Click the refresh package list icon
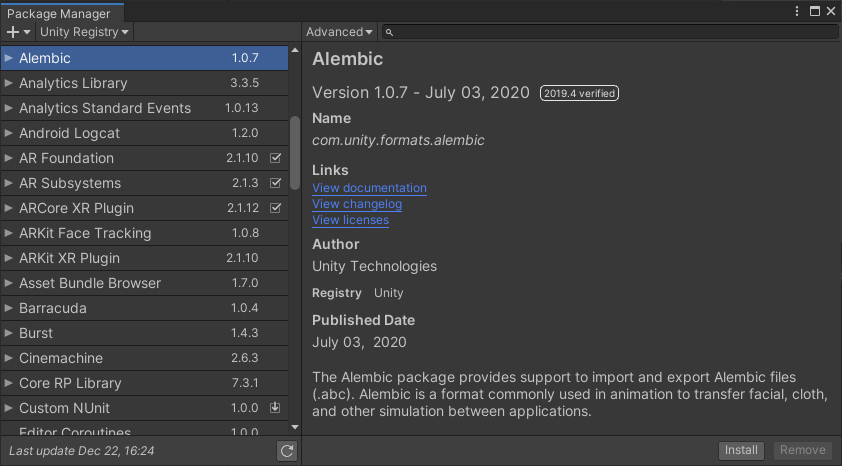Viewport: 842px width, 466px height. click(287, 451)
